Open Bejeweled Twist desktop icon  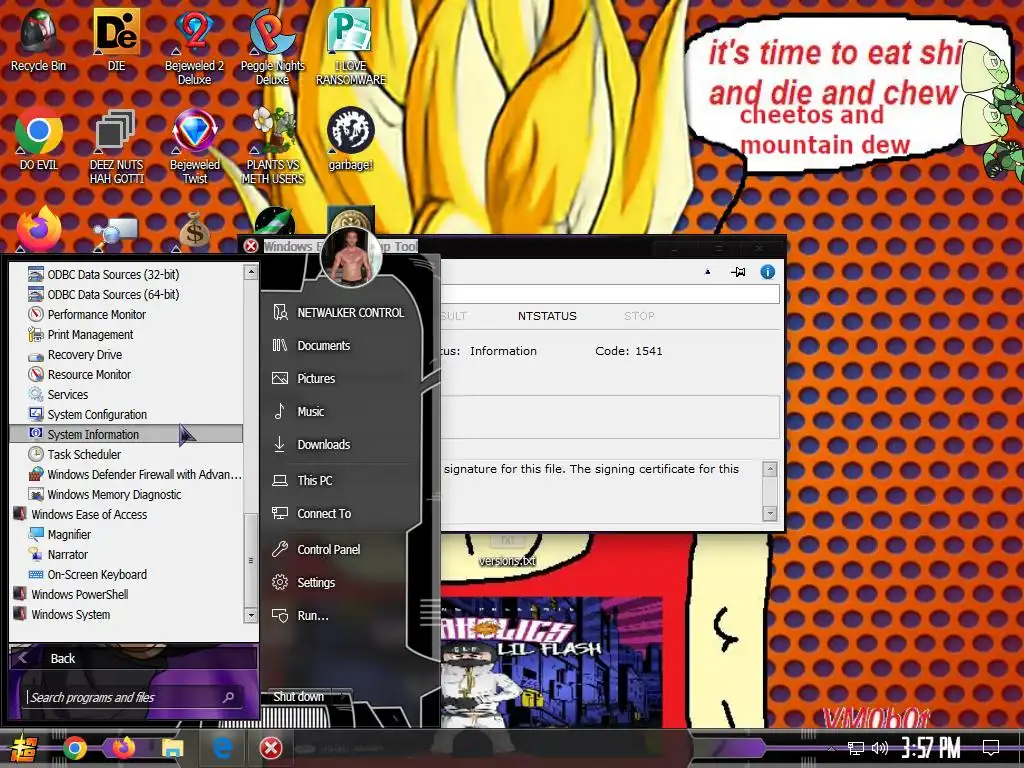pyautogui.click(x=195, y=145)
